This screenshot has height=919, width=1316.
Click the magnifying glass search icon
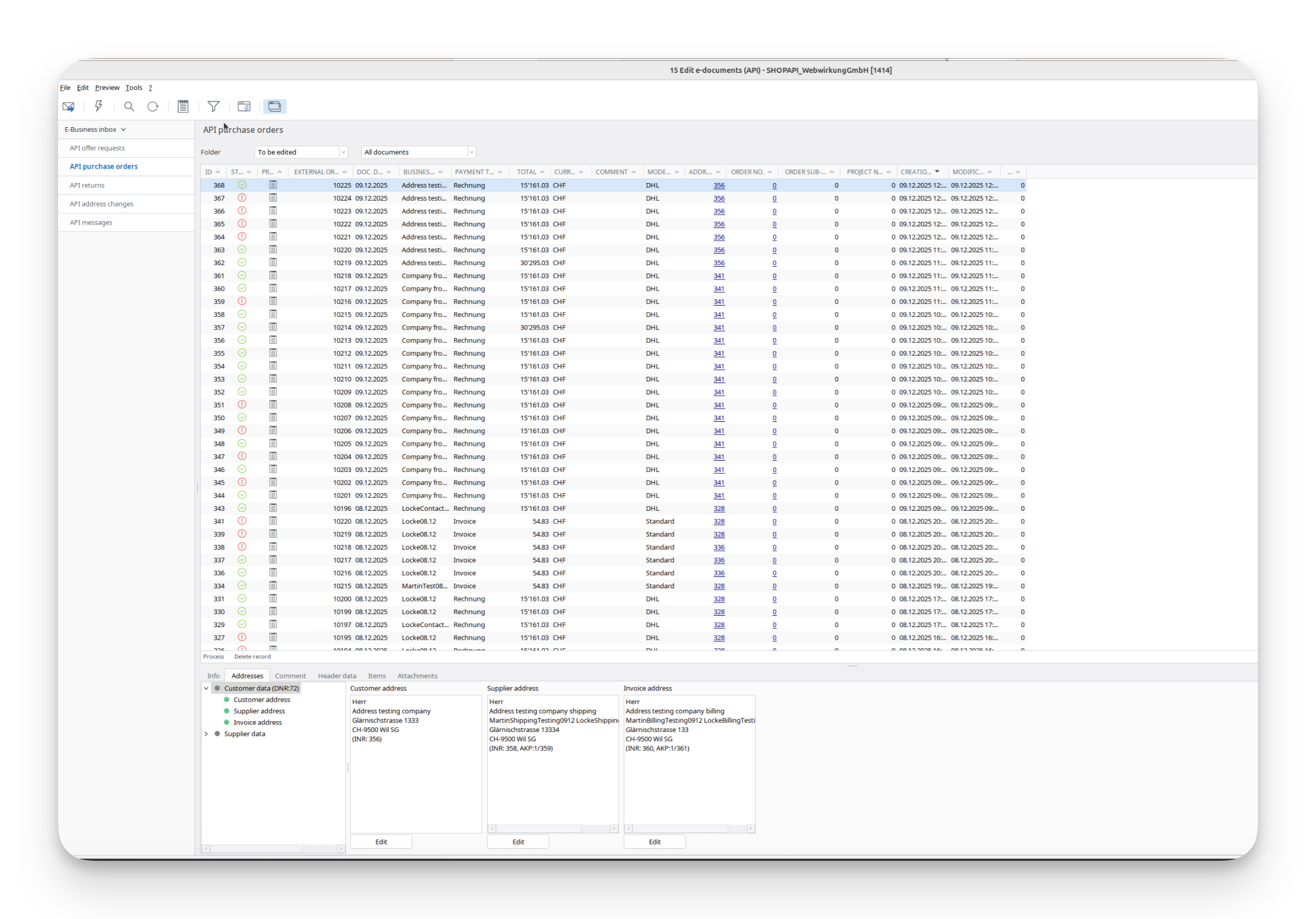click(x=129, y=107)
